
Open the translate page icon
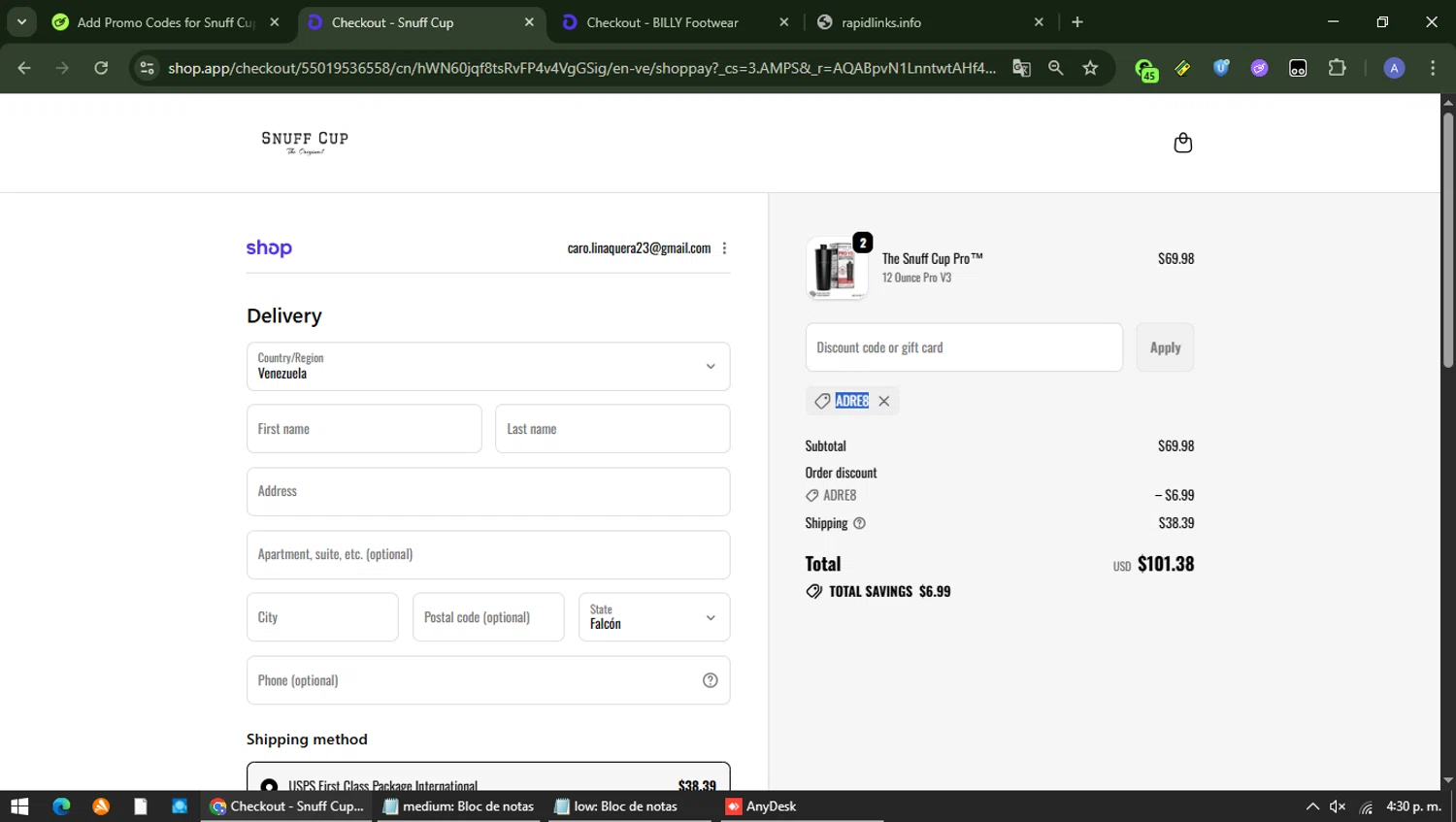(1021, 68)
